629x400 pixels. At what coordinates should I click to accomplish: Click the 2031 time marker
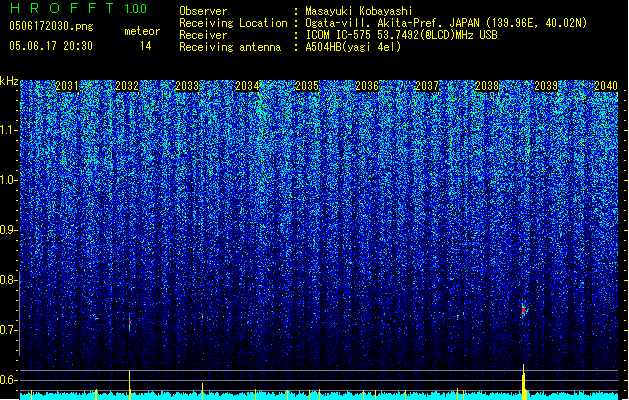(x=67, y=87)
